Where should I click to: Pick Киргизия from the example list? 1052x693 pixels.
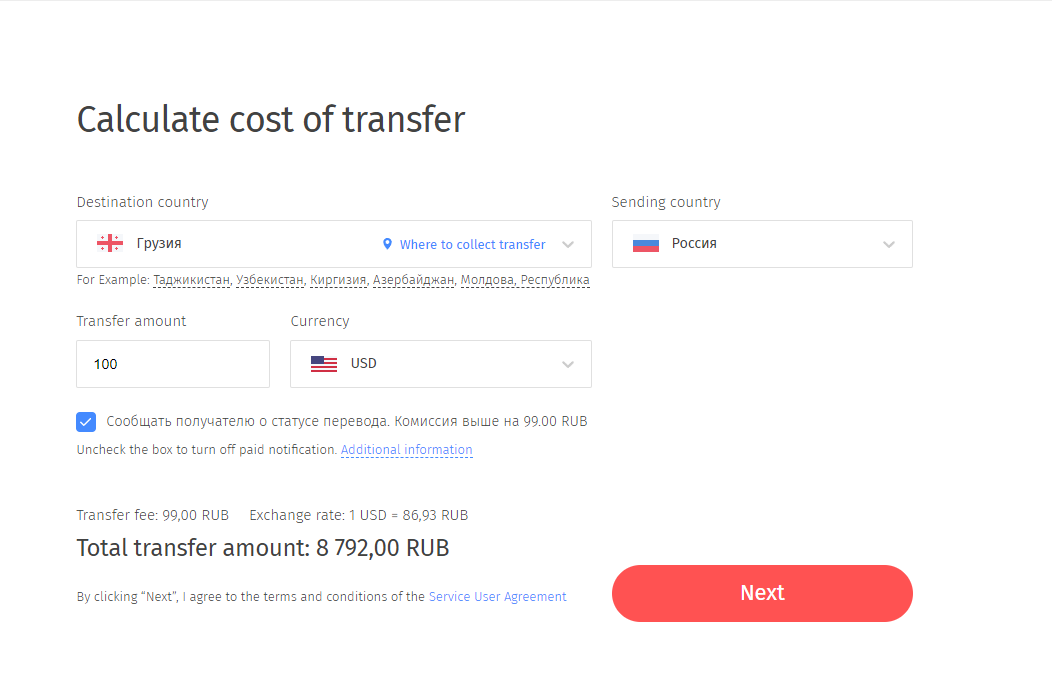[x=338, y=280]
